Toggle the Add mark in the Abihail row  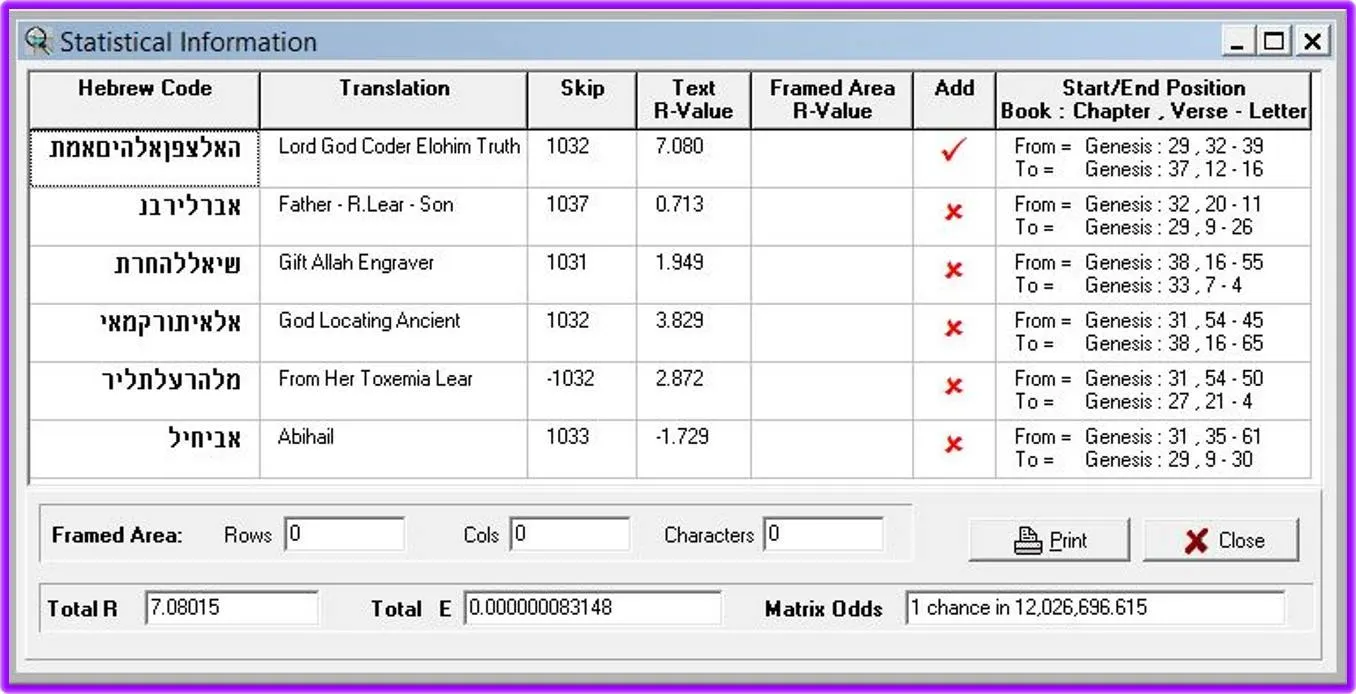tap(954, 445)
